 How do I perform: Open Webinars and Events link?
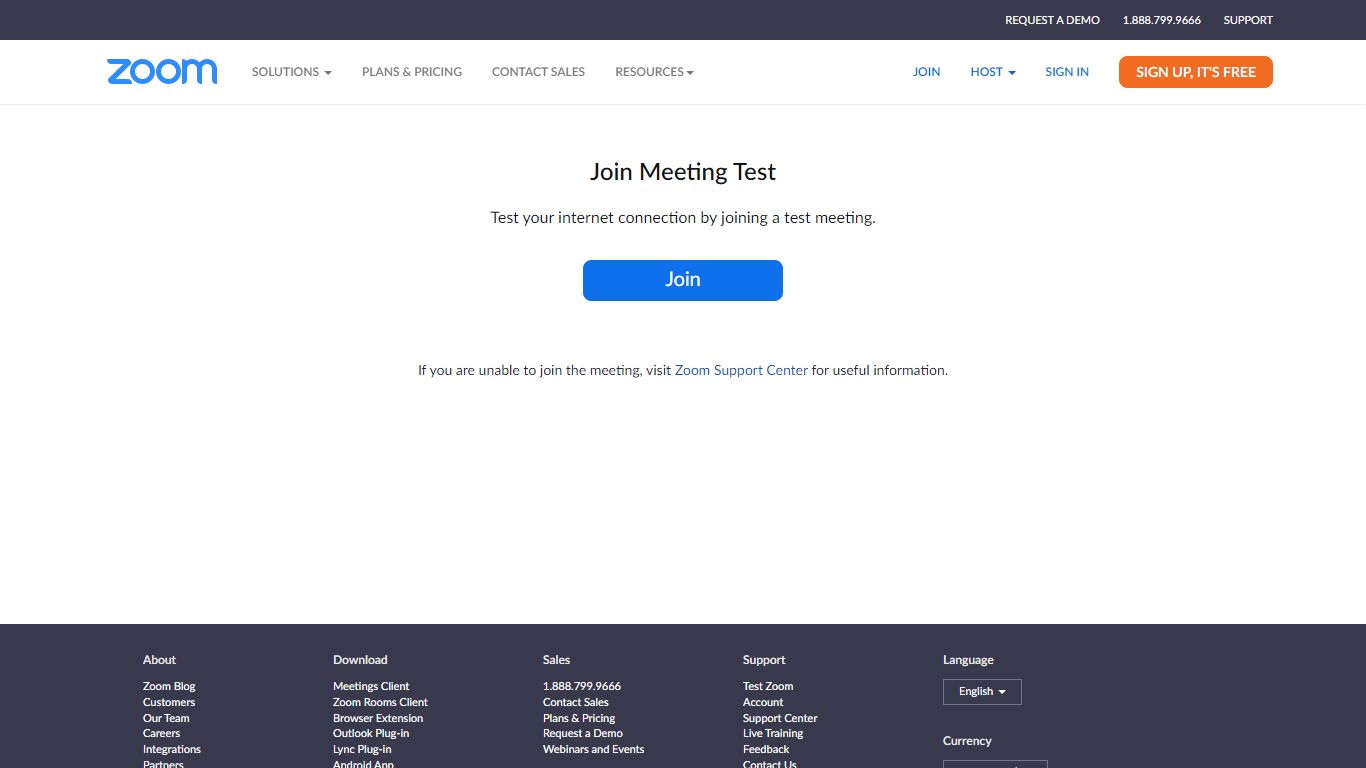(594, 749)
